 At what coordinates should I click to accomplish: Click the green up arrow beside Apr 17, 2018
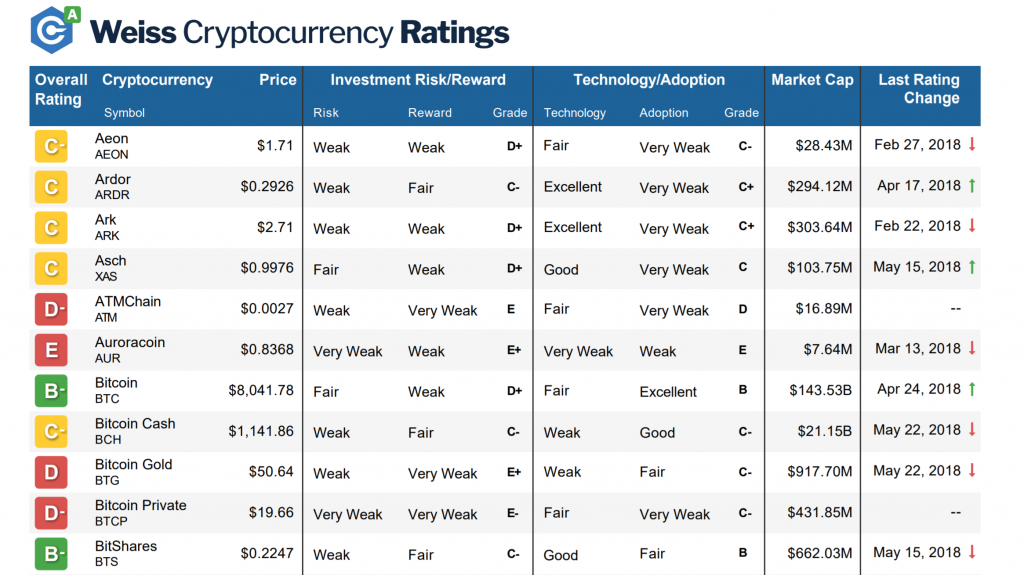click(971, 186)
